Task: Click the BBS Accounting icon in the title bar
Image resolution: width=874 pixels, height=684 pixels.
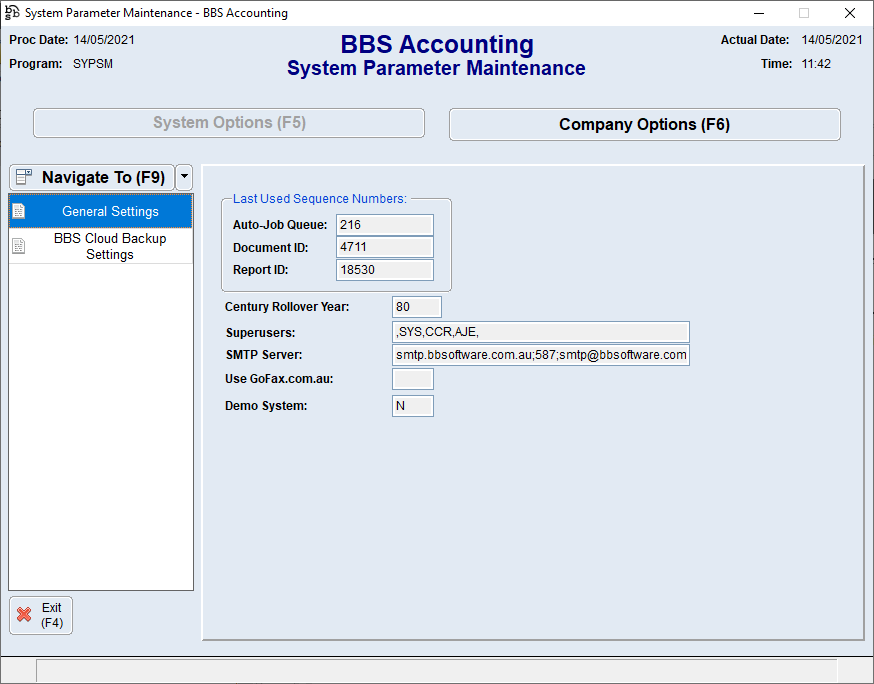Action: click(x=11, y=13)
